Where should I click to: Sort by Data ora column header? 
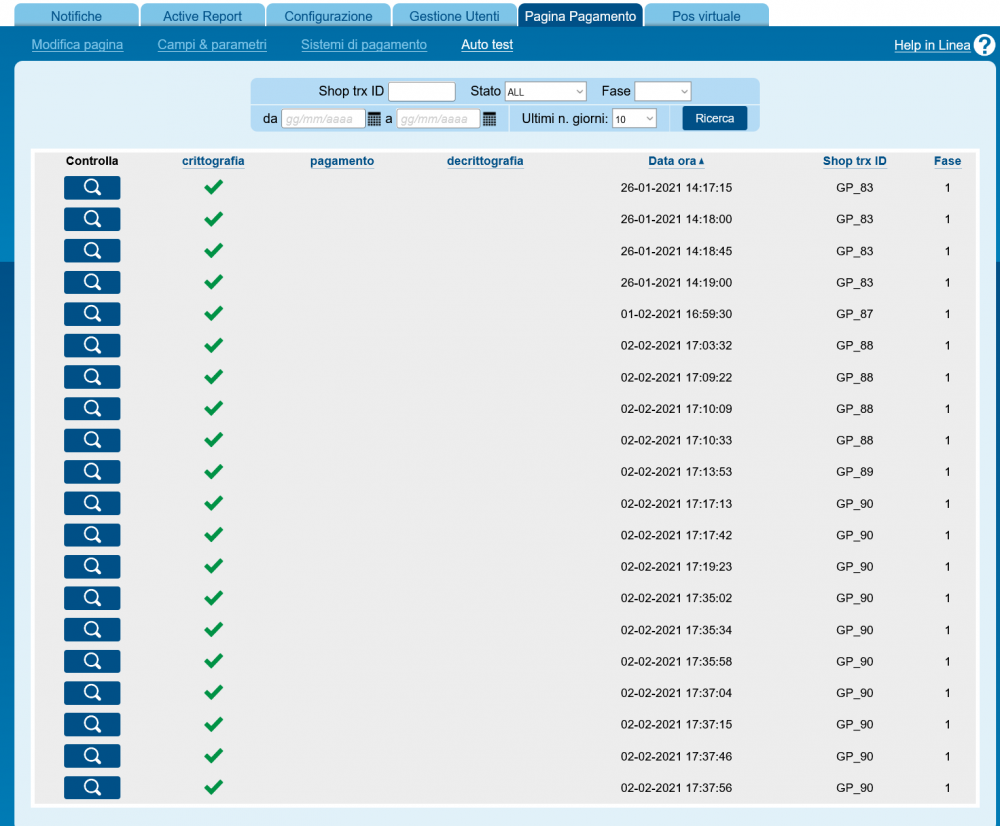pyautogui.click(x=676, y=161)
